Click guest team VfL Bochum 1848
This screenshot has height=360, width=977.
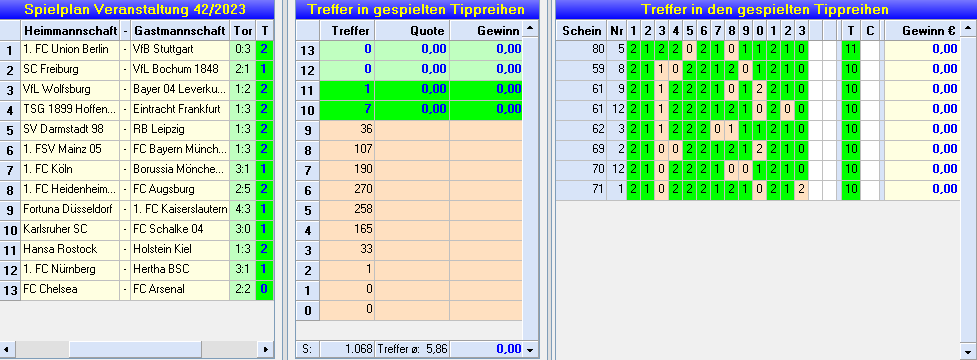point(181,70)
